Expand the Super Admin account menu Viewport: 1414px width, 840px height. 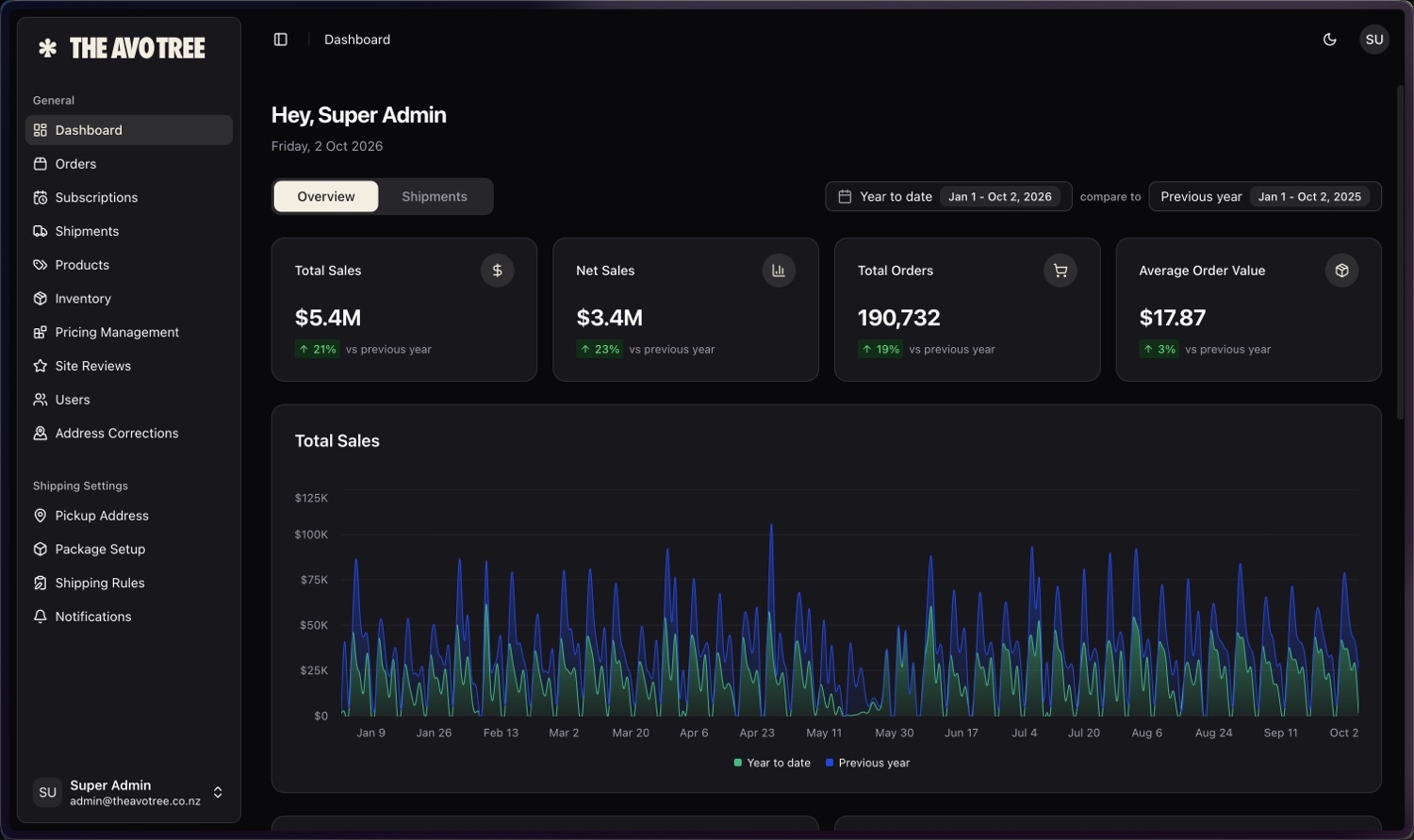coord(129,793)
